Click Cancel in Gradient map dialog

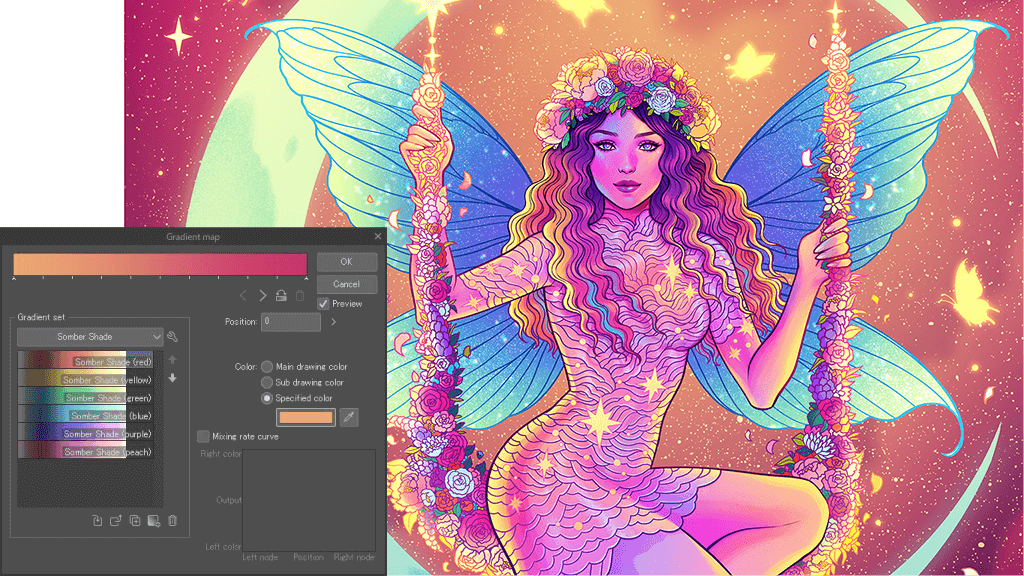(347, 284)
